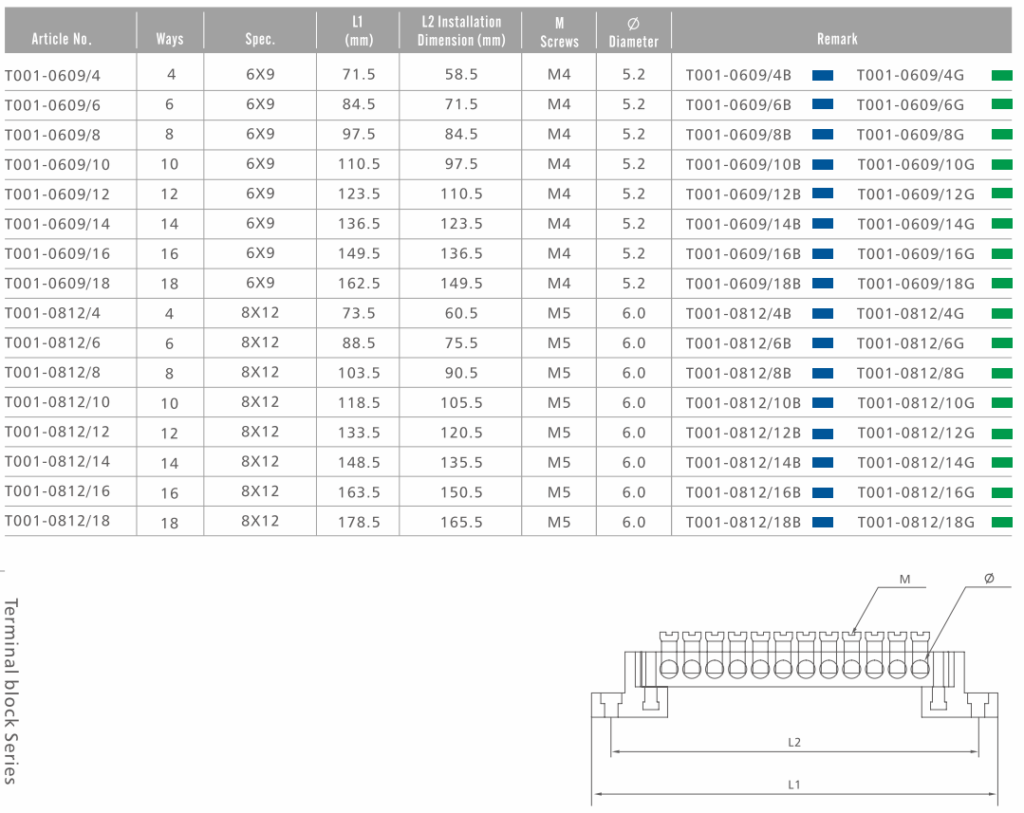The width and height of the screenshot is (1024, 813).
Task: Click remark code T001-0812/4B
Action: [738, 313]
